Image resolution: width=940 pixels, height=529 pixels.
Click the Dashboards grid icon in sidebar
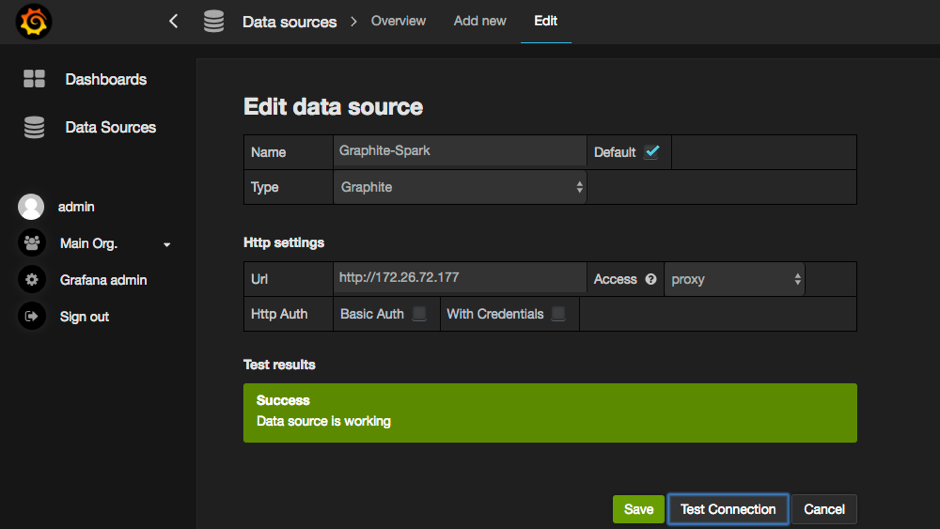(x=34, y=79)
